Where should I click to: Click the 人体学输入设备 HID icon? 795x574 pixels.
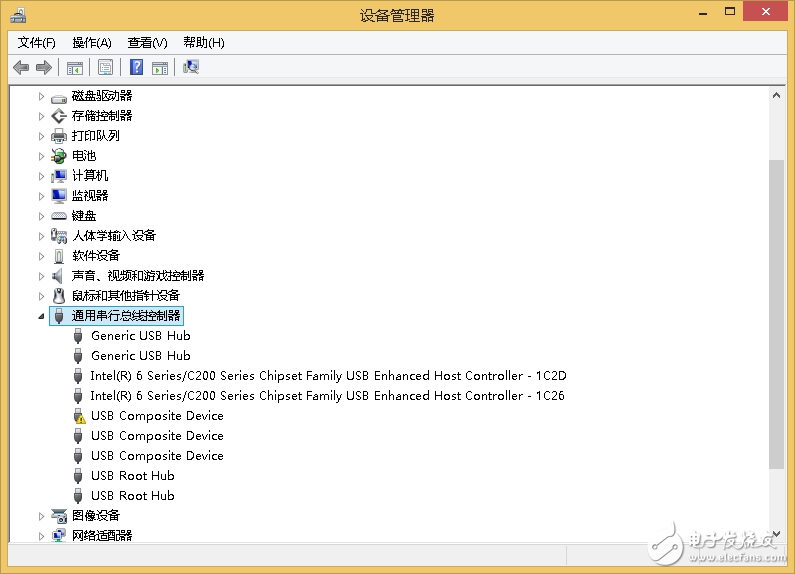point(59,236)
